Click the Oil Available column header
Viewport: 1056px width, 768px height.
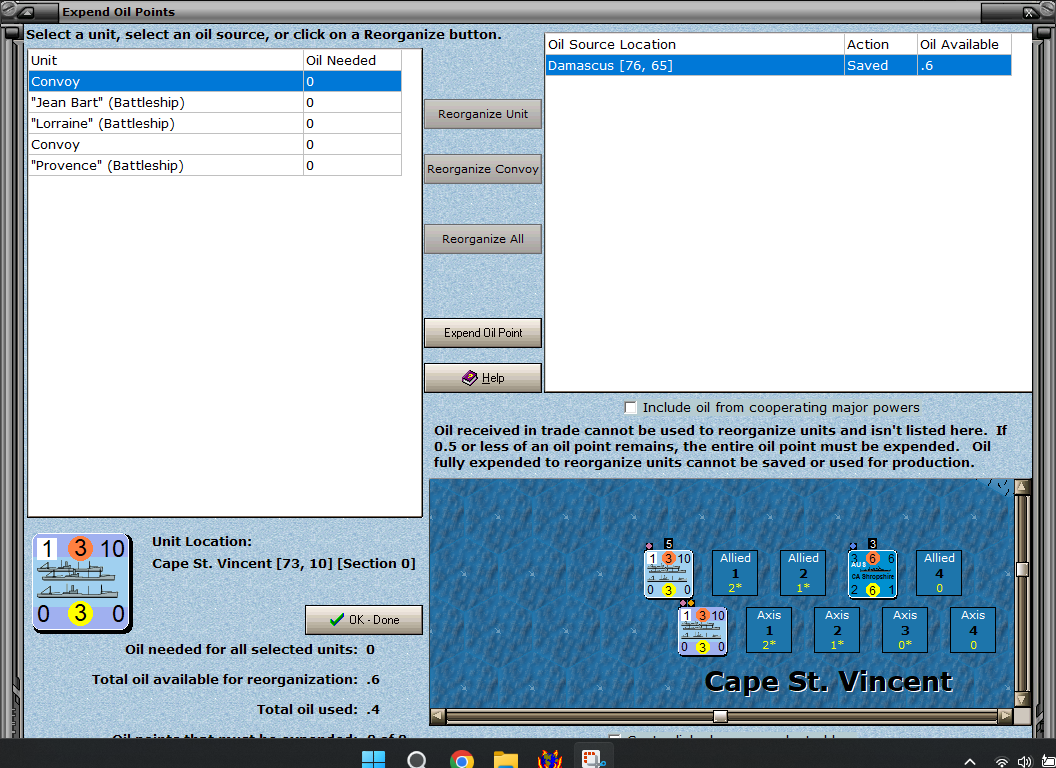964,44
